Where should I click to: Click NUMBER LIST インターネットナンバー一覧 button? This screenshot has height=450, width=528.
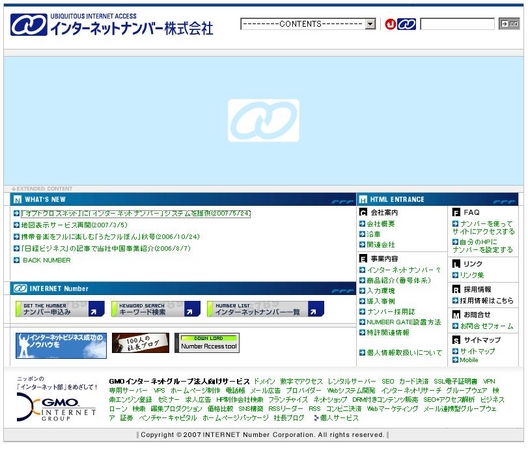266,309
